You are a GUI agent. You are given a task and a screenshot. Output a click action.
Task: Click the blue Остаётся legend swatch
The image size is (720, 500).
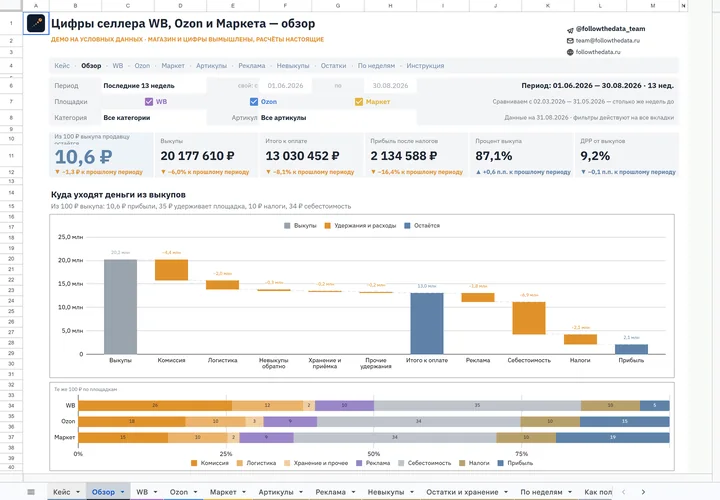click(x=407, y=225)
